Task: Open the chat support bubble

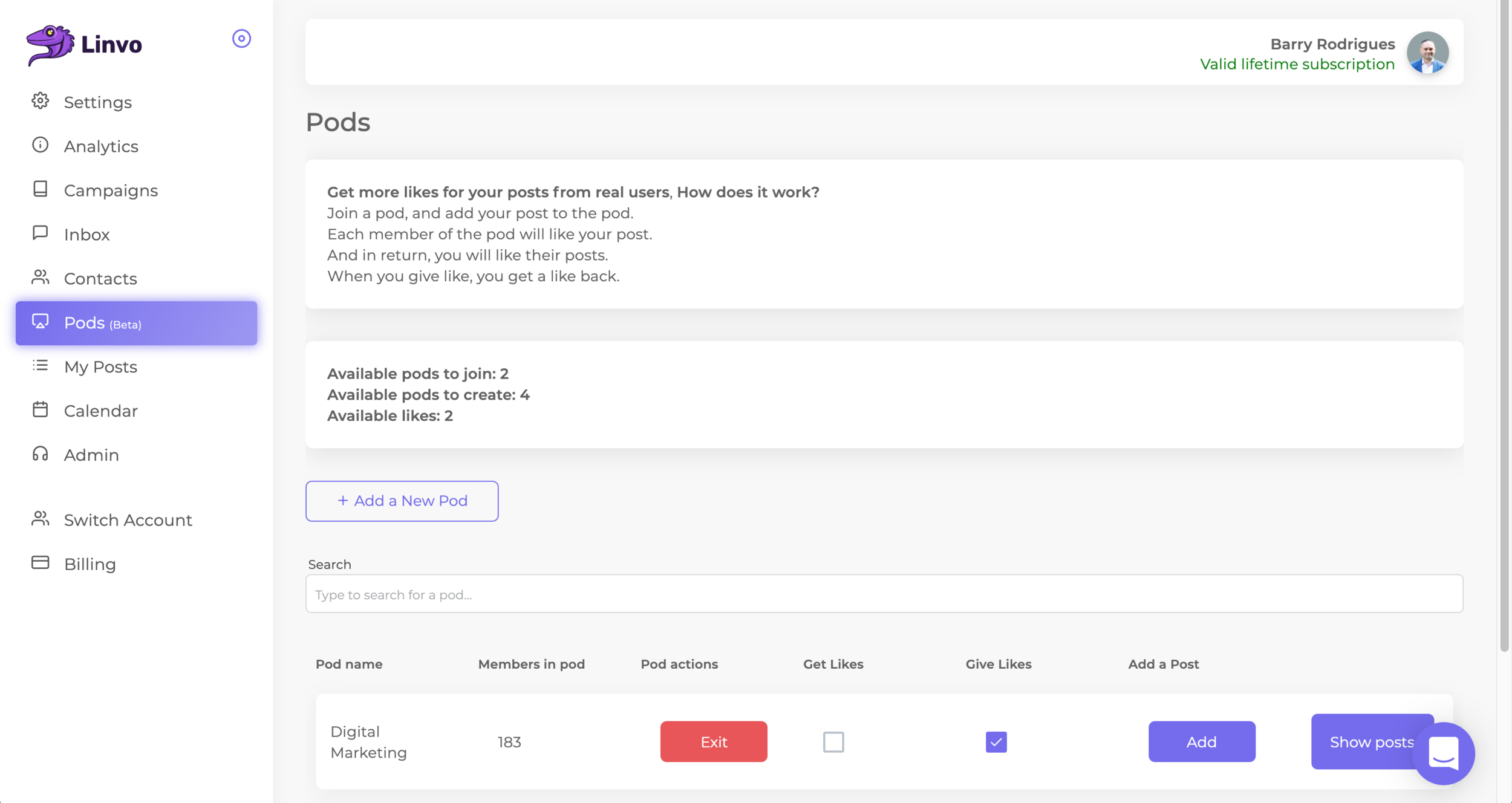Action: pyautogui.click(x=1443, y=753)
